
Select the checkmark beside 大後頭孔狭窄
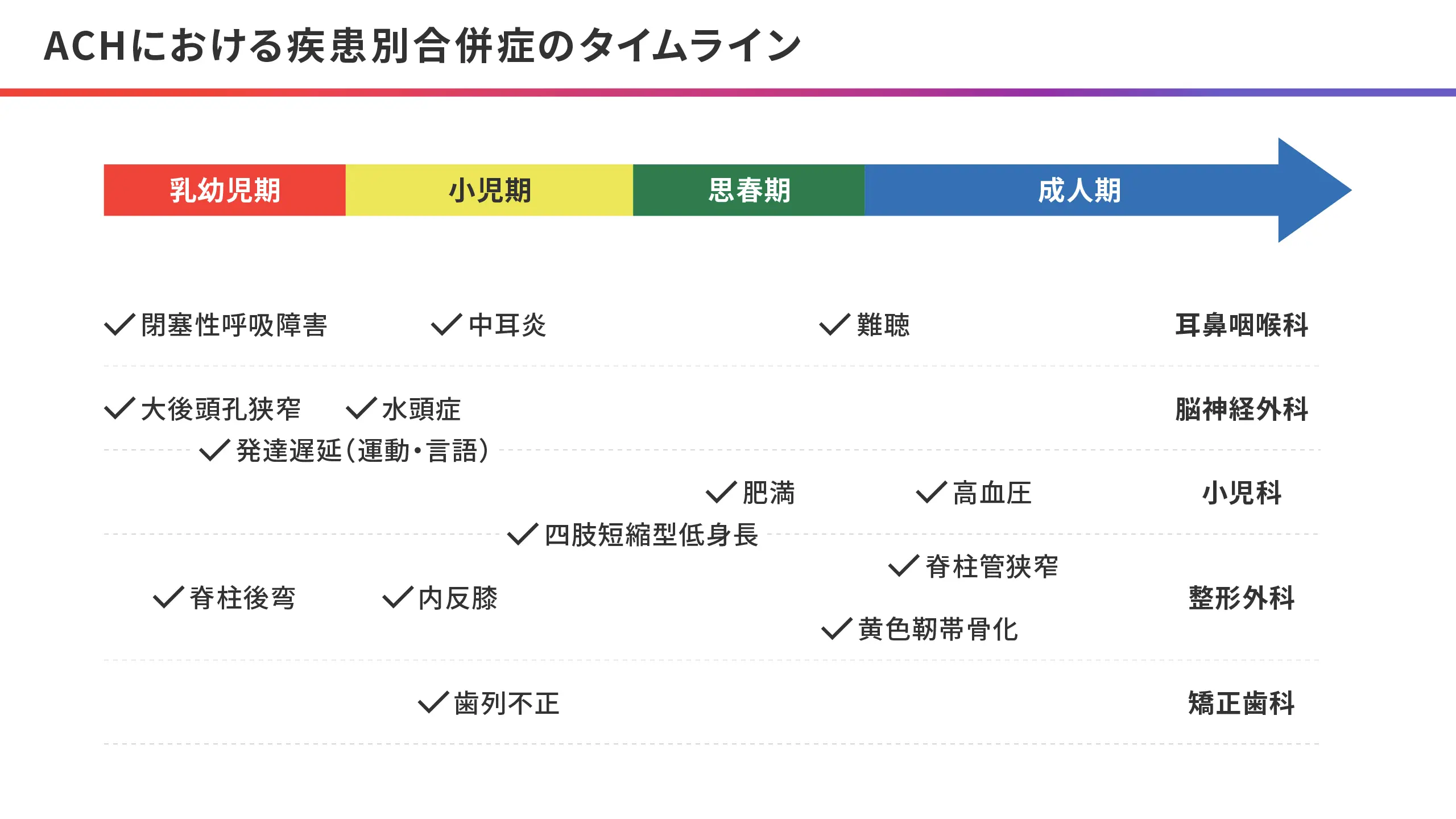point(120,409)
